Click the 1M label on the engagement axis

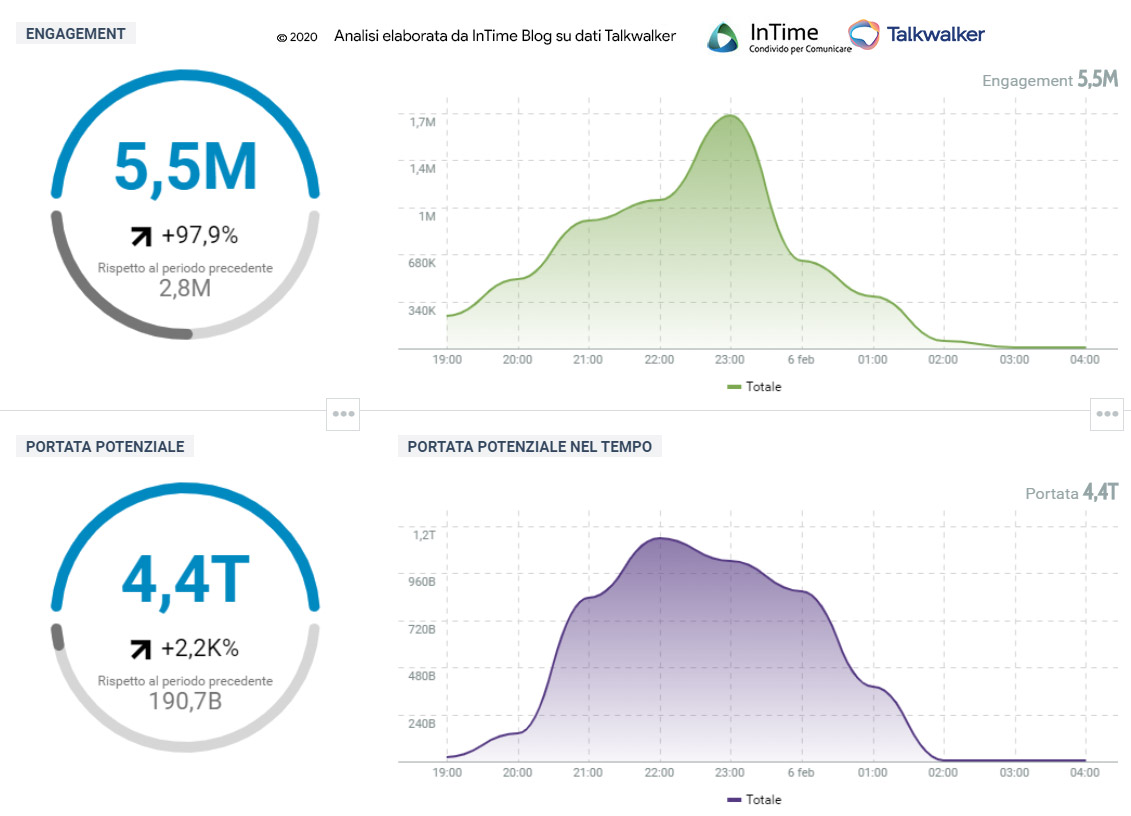click(x=427, y=216)
